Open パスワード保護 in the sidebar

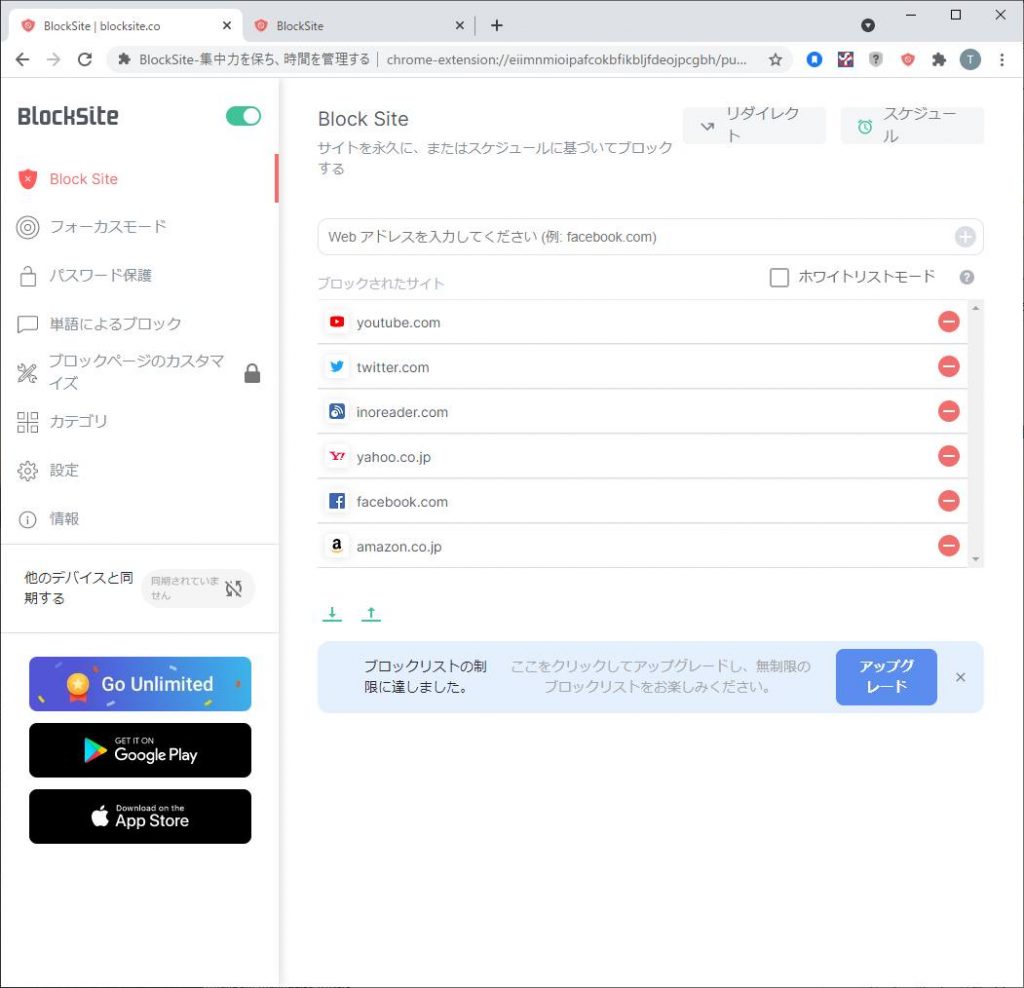pyautogui.click(x=100, y=275)
